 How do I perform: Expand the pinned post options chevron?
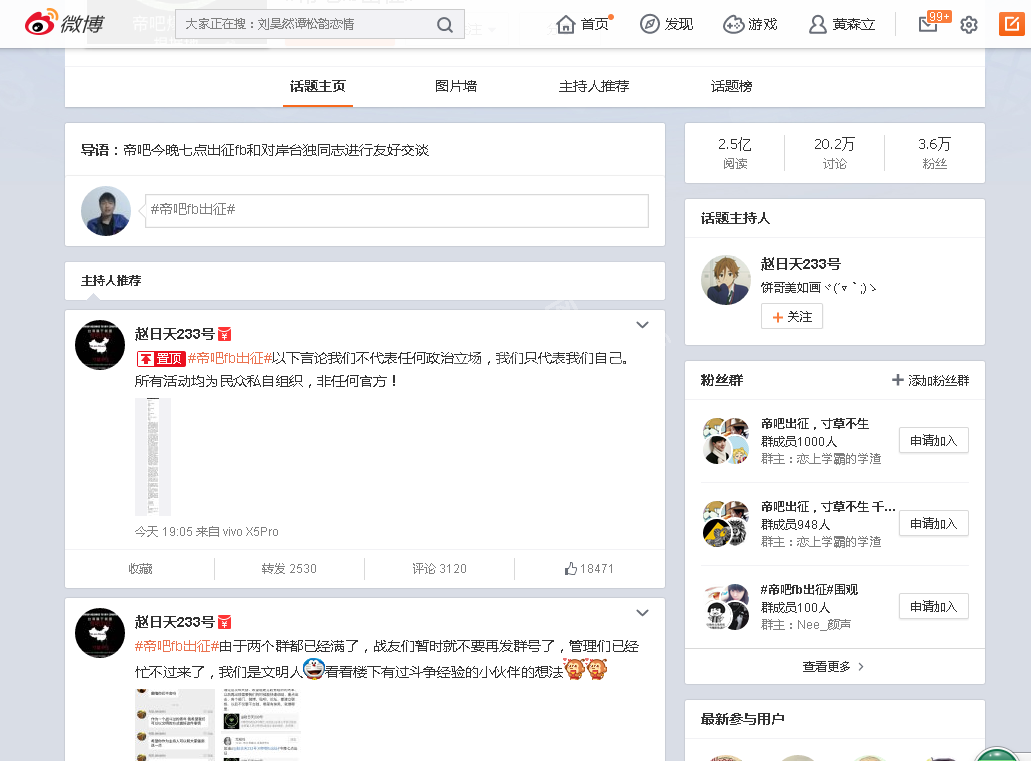pos(642,325)
